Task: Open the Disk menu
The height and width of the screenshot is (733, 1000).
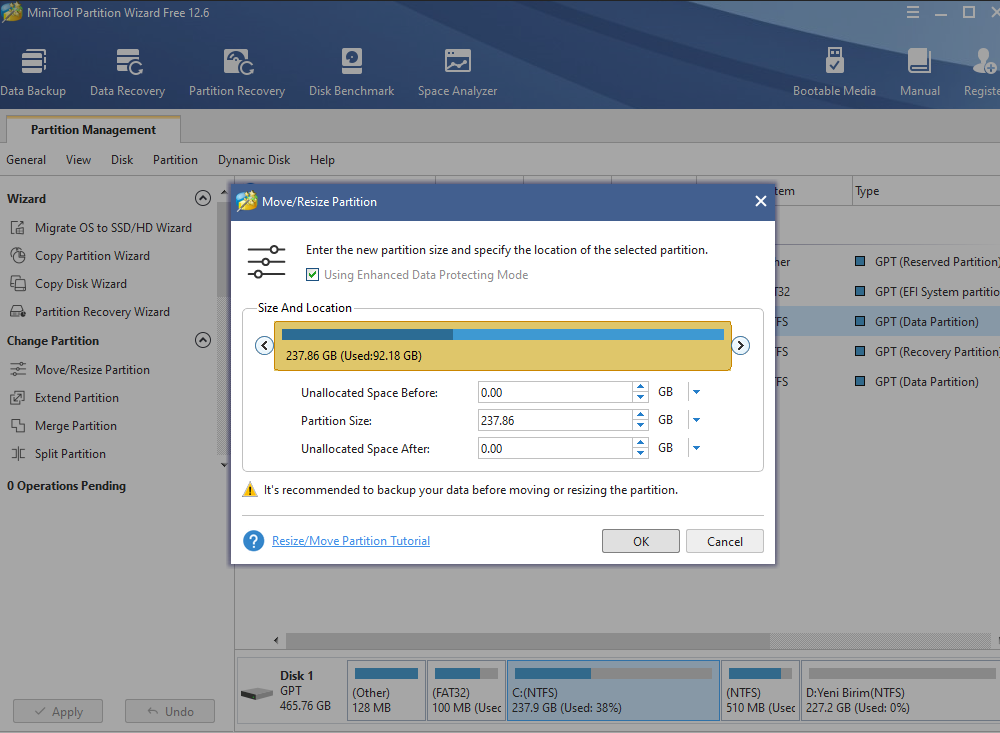Action: coord(122,160)
